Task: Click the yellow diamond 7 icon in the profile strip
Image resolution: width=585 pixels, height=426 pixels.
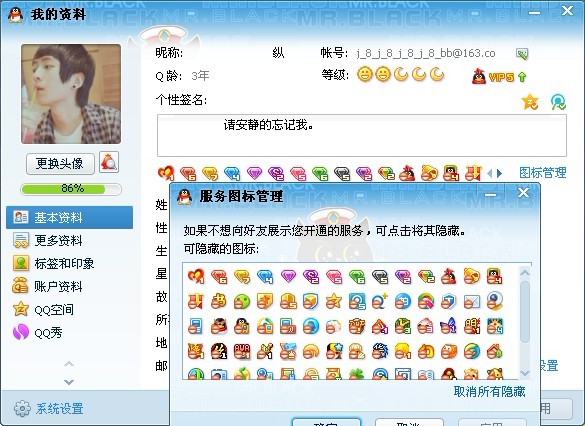Action: point(210,173)
